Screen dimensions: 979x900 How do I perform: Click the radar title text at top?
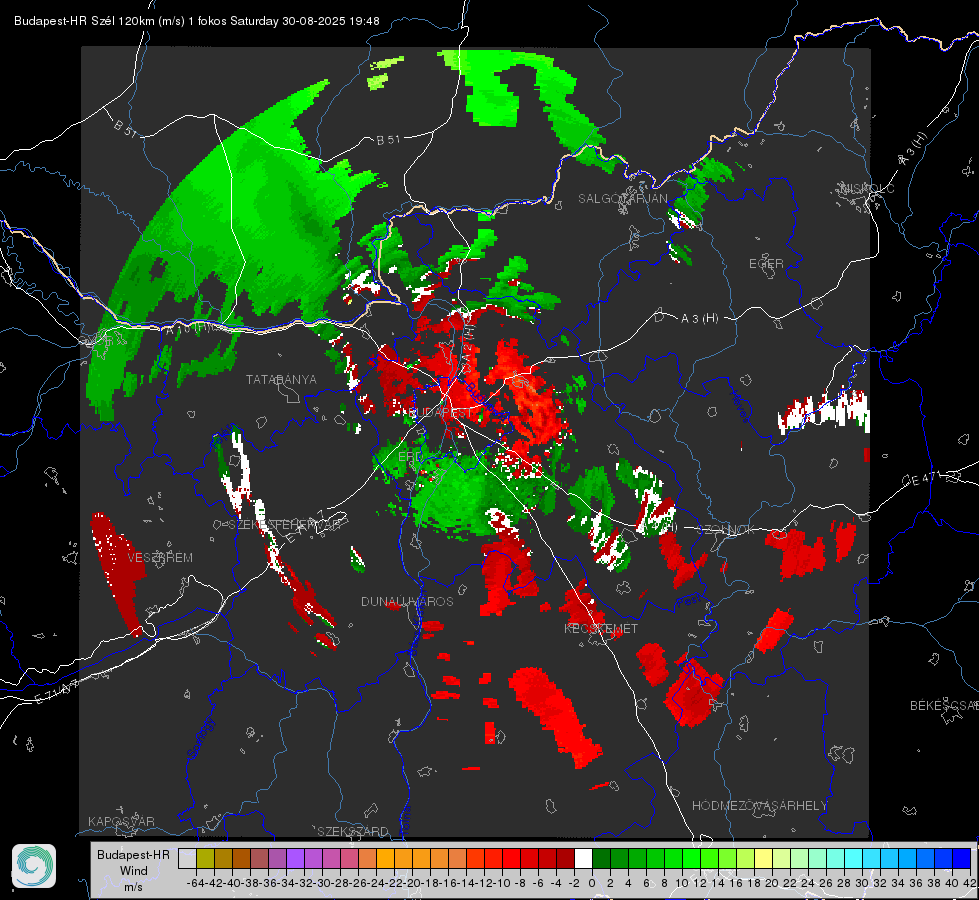click(x=197, y=21)
